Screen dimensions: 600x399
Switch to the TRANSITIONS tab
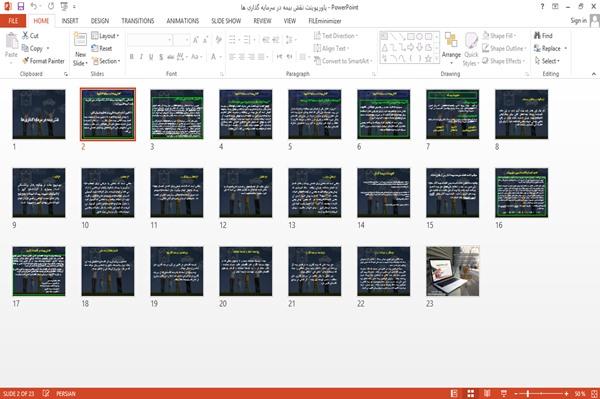[138, 21]
